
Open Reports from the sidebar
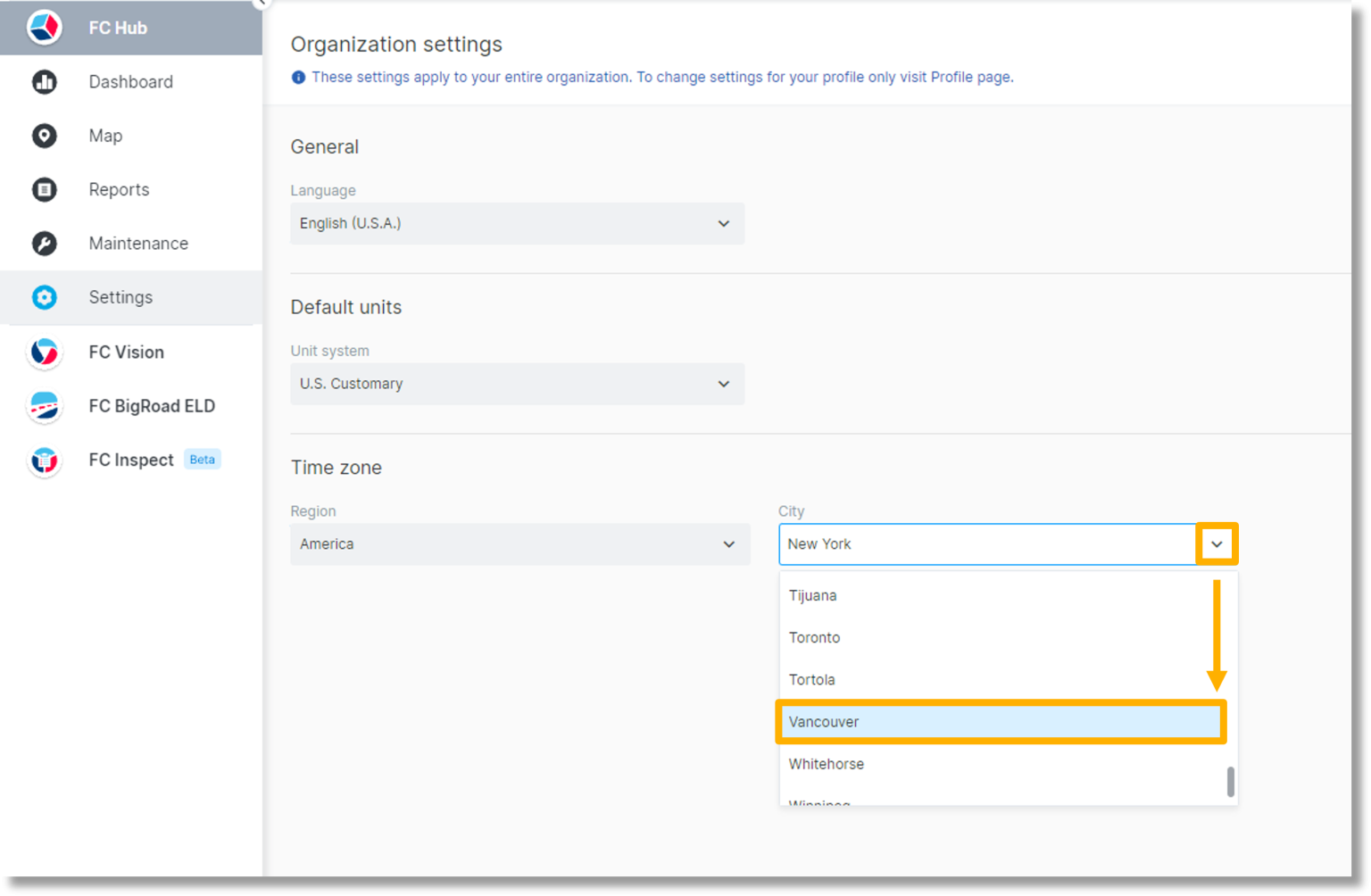131,189
